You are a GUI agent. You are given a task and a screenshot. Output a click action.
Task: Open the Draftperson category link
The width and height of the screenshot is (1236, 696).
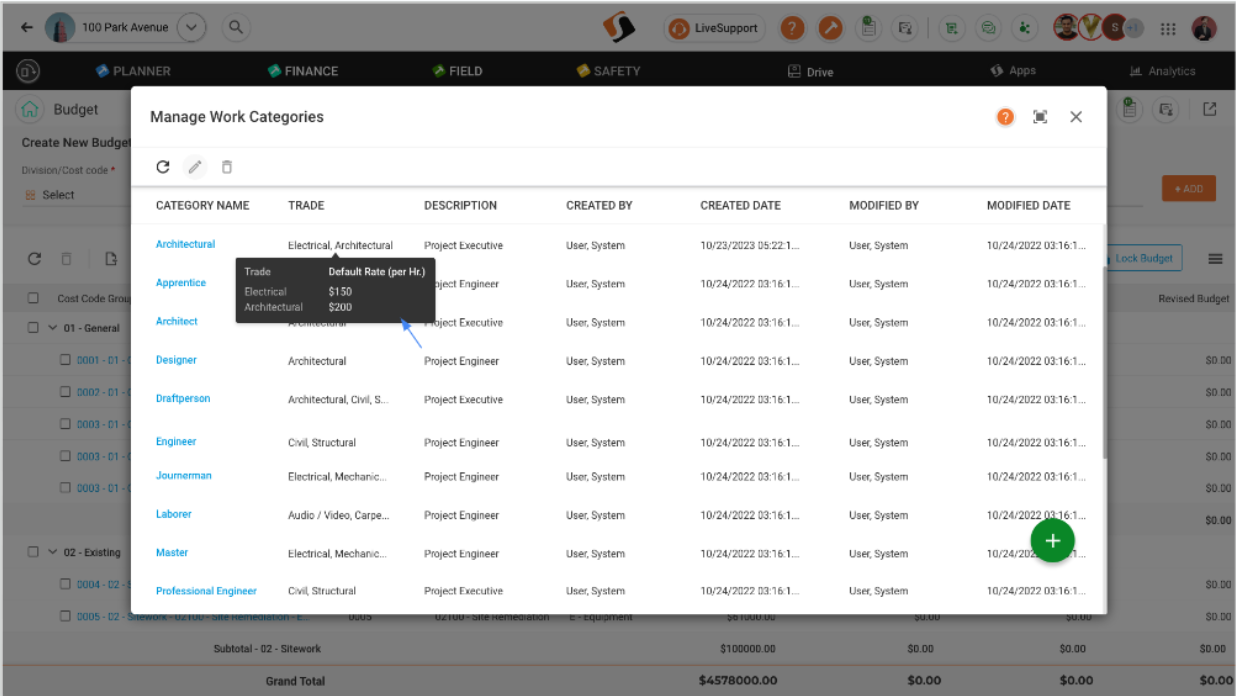click(183, 398)
